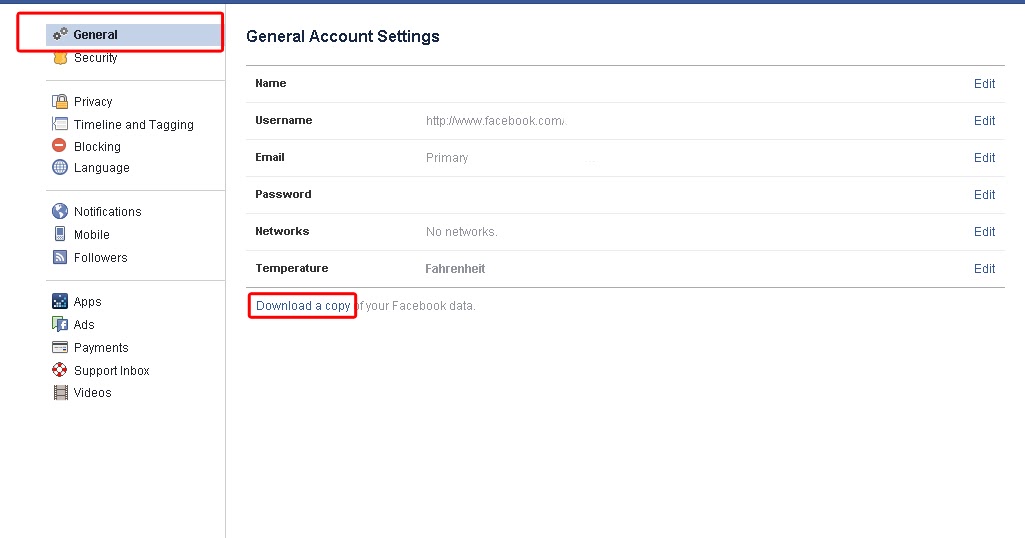Edit the Username field
The height and width of the screenshot is (538, 1025).
point(984,121)
